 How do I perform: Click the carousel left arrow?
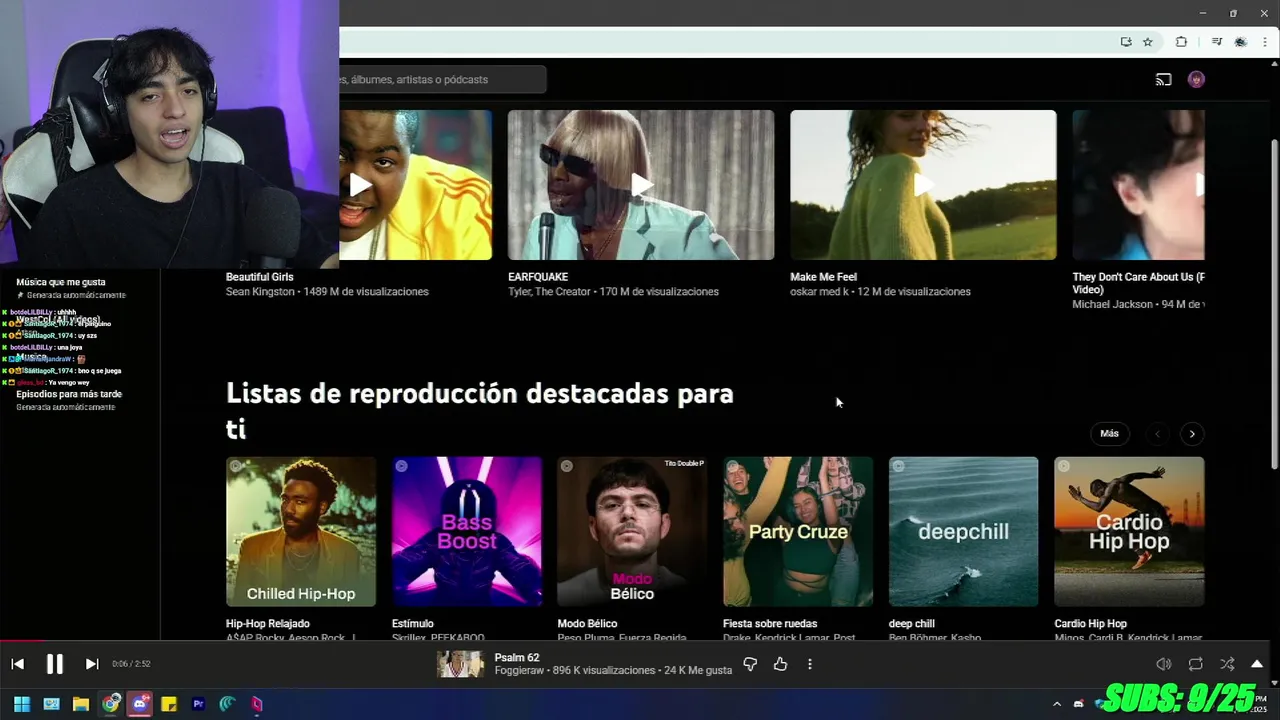click(1158, 434)
